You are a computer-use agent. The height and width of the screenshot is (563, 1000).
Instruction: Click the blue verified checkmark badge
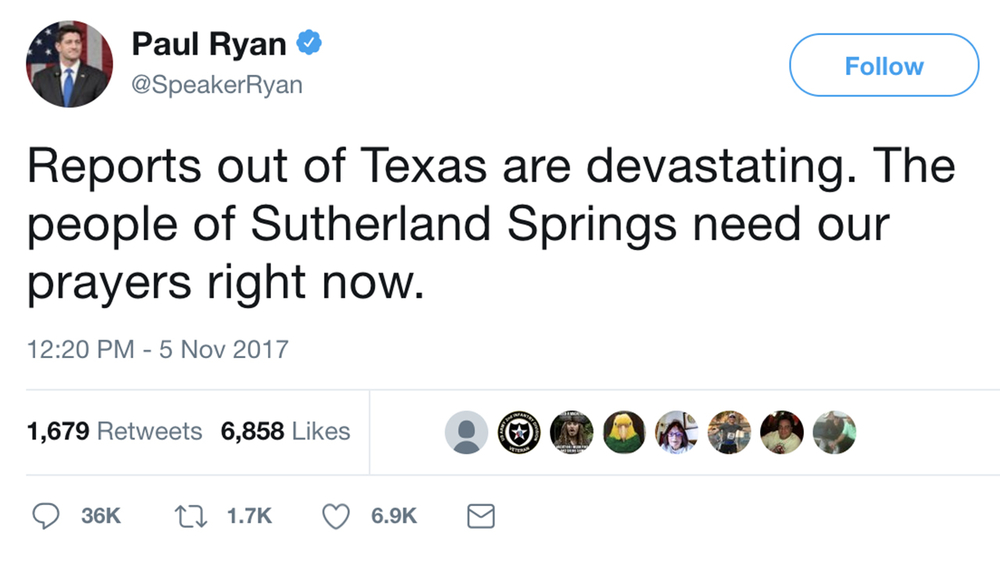[x=311, y=44]
